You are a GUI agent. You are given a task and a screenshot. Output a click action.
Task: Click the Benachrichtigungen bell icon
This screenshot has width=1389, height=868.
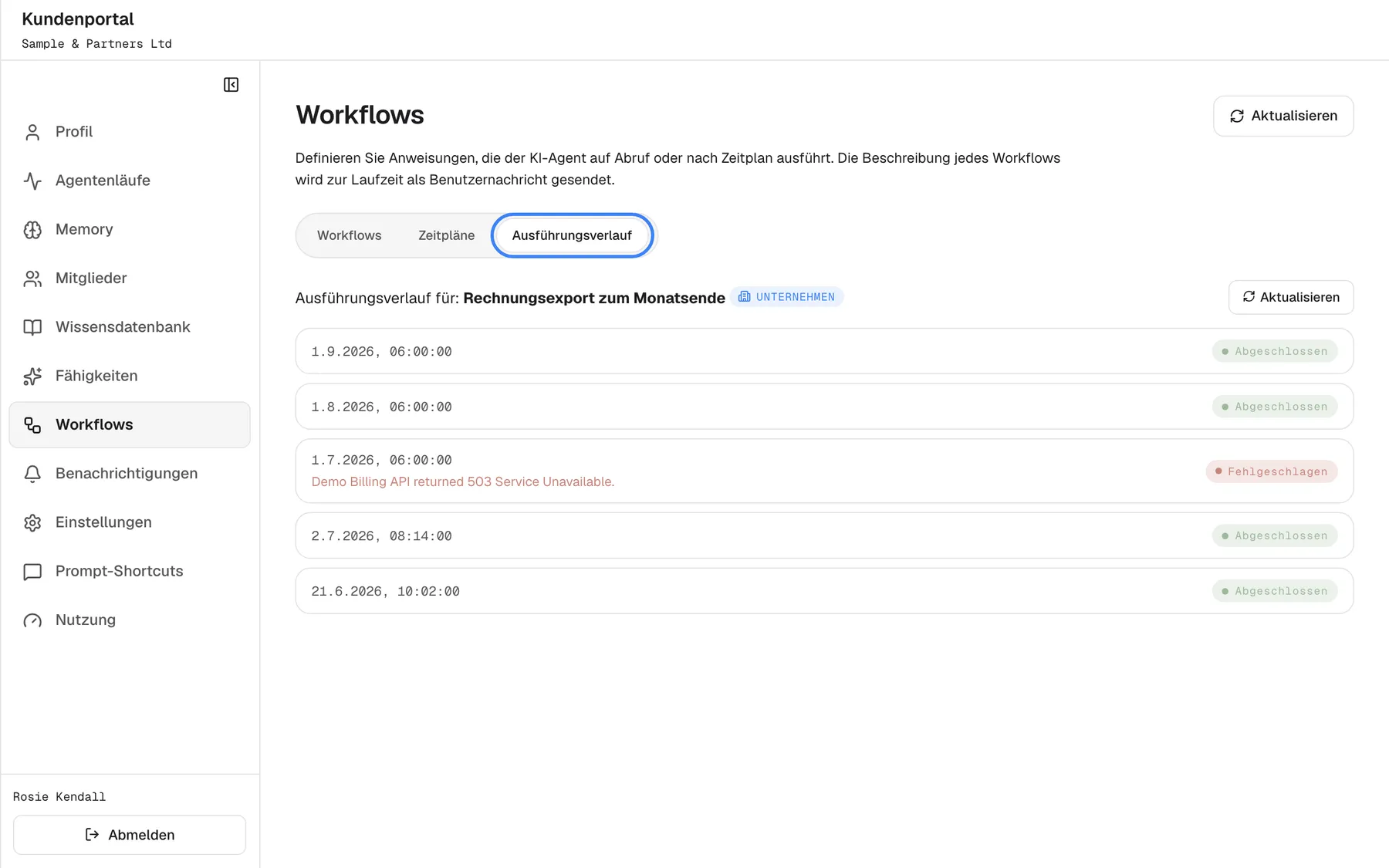tap(32, 474)
